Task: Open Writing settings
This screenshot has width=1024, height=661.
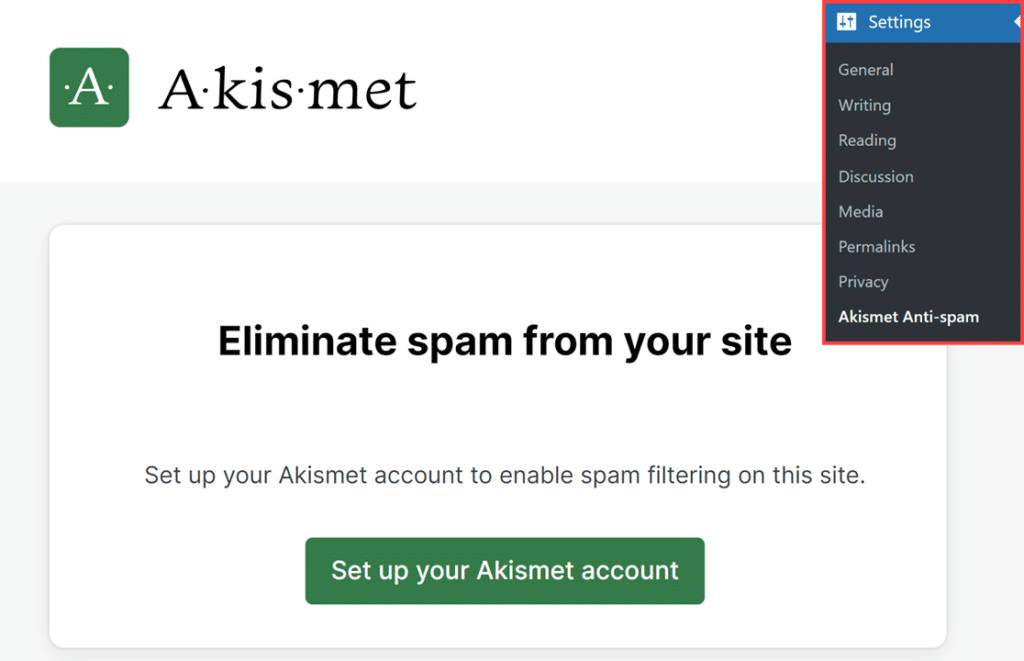Action: point(863,105)
